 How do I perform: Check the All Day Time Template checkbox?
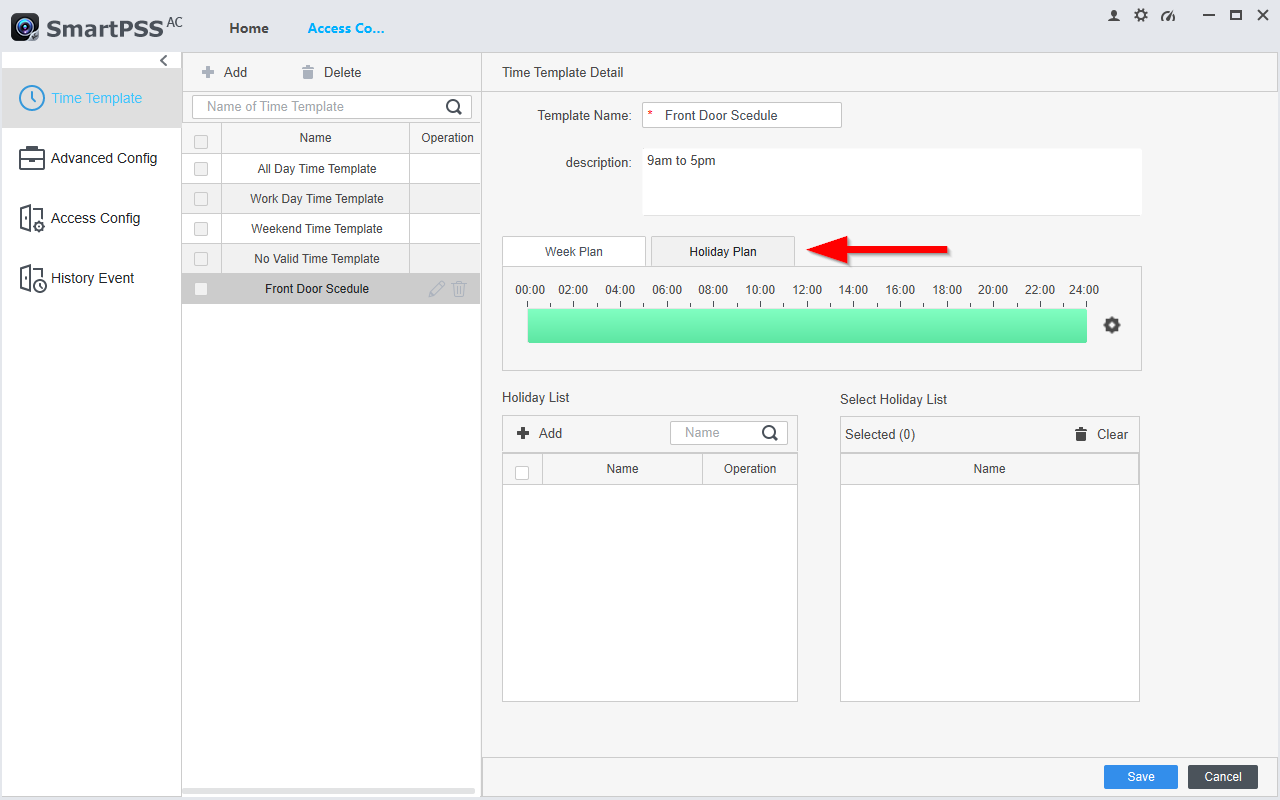[x=201, y=169]
